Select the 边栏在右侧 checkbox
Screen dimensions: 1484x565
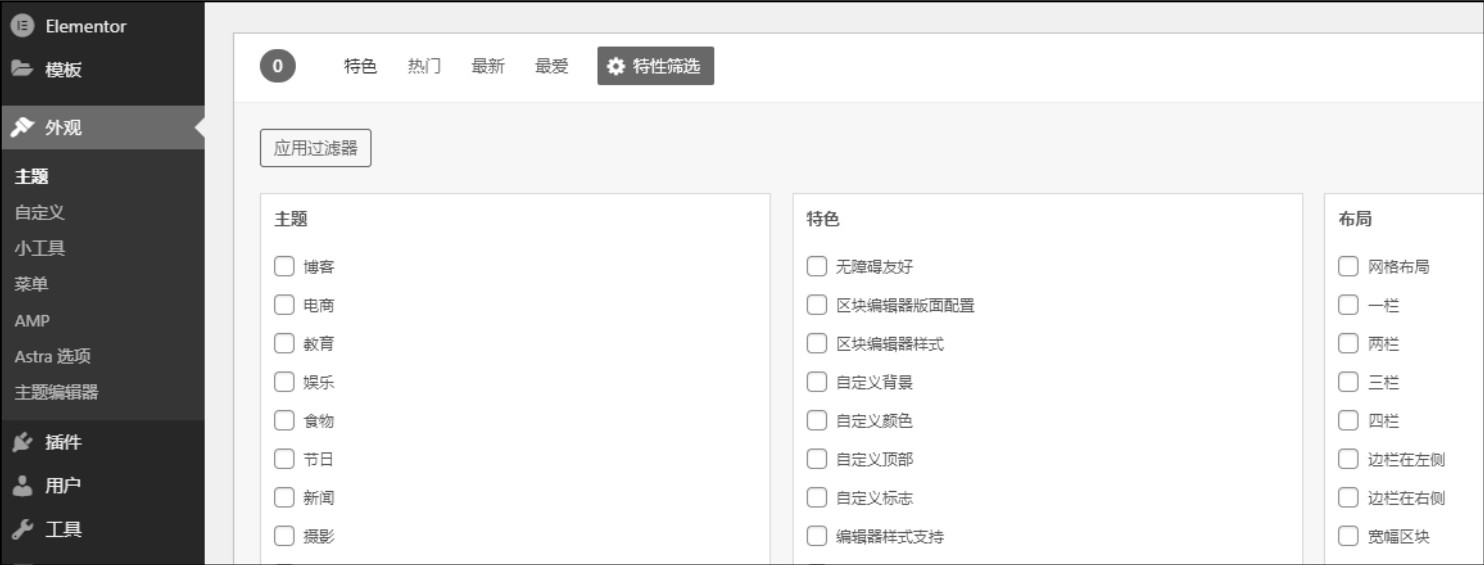pos(1348,498)
